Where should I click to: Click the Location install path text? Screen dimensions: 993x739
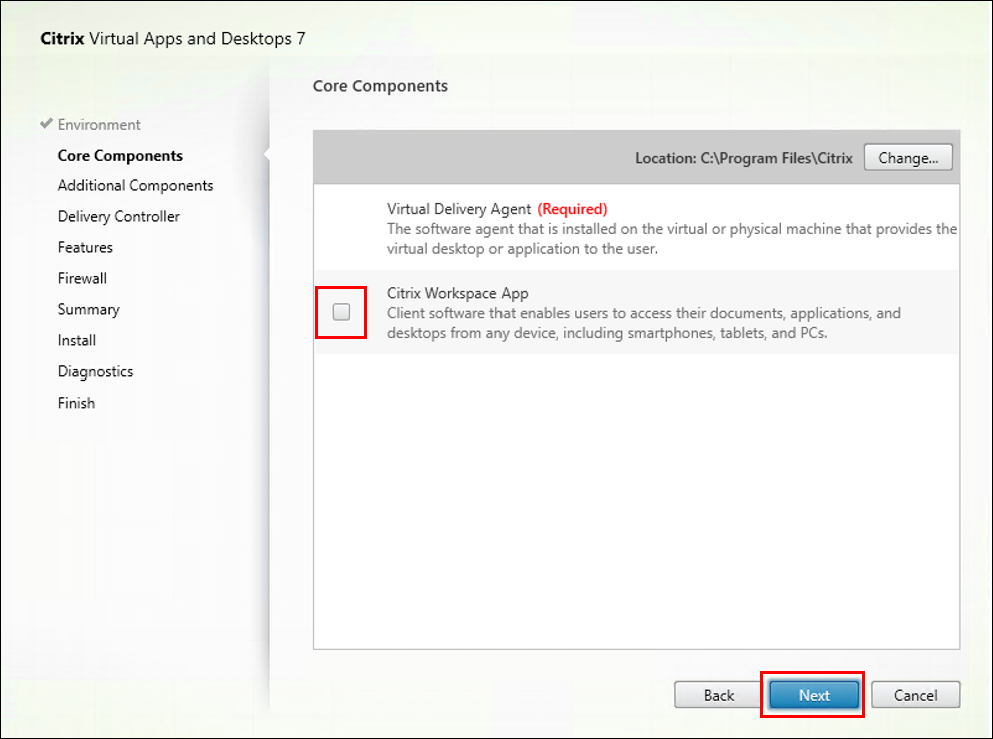click(744, 158)
